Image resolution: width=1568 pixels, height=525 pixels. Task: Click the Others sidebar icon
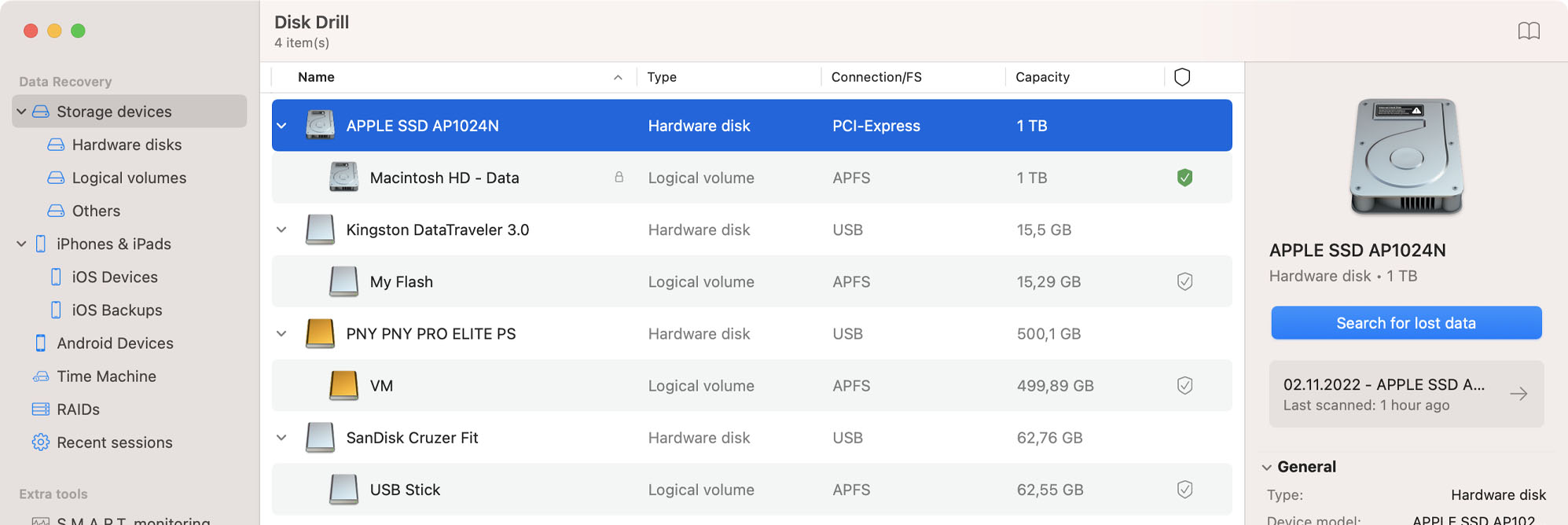click(x=56, y=211)
